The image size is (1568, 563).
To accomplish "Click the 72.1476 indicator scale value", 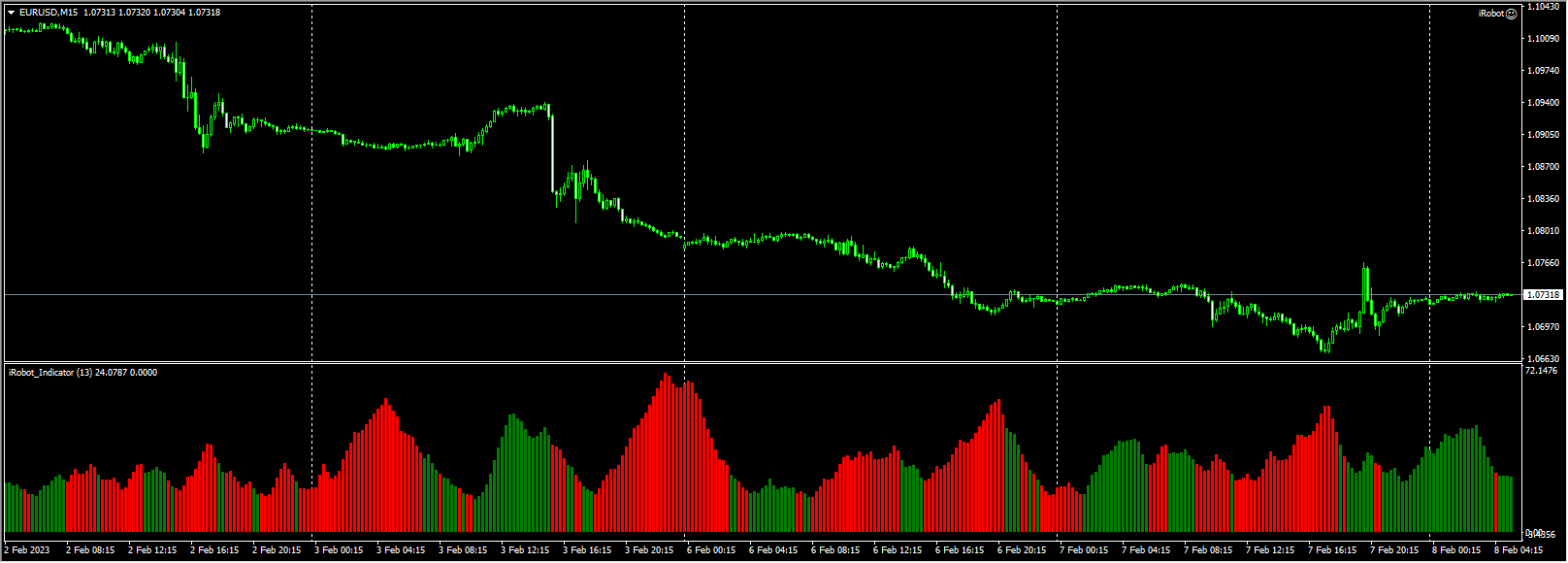I will point(1541,371).
